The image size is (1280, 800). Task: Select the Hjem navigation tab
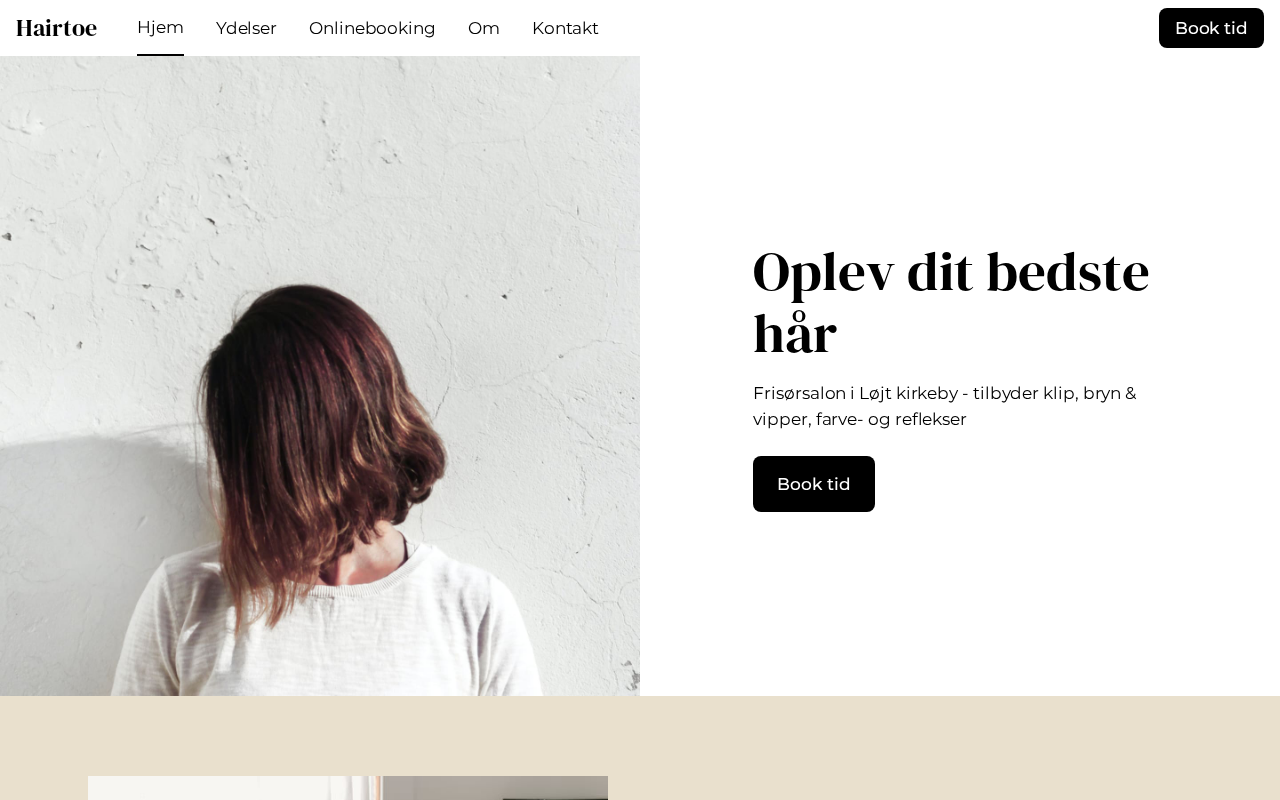160,28
